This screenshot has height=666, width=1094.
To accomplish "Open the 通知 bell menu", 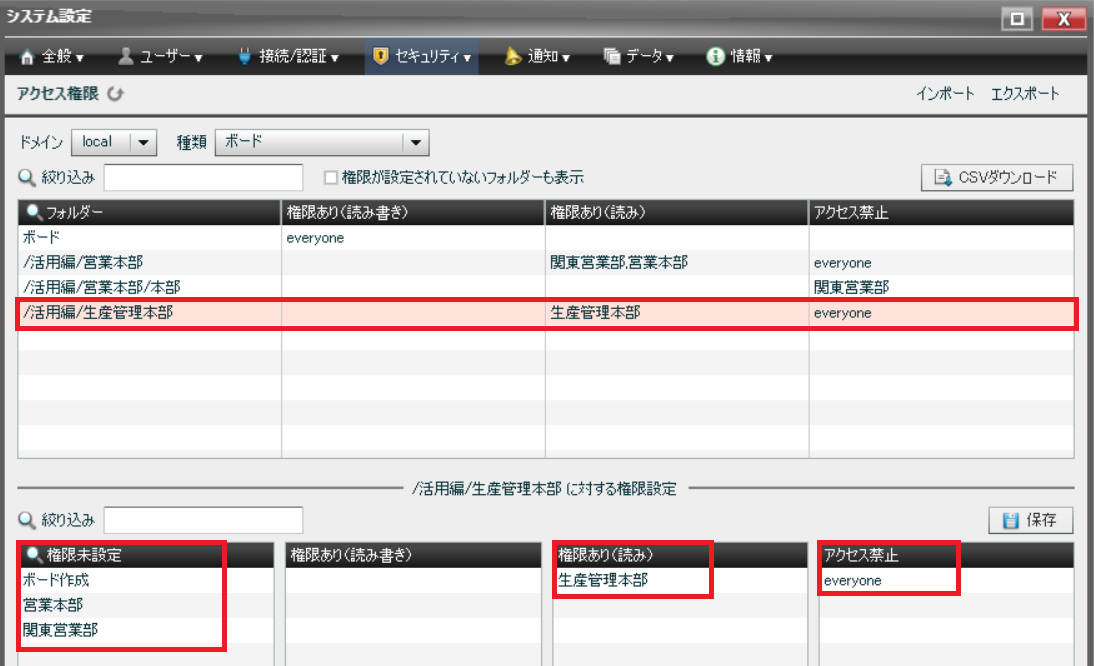I will [x=537, y=57].
